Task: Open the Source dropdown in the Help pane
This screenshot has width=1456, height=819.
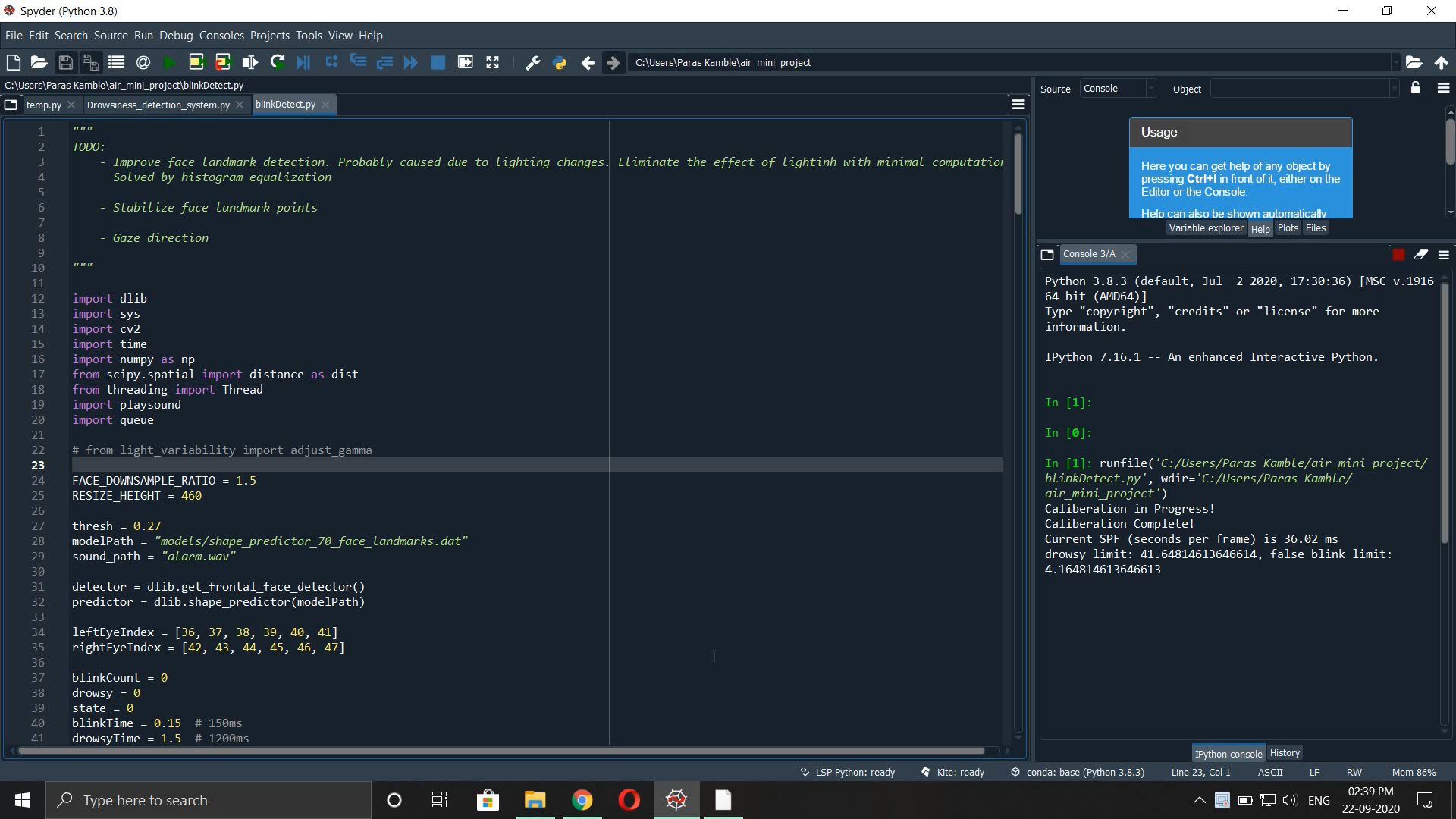Action: click(1150, 88)
